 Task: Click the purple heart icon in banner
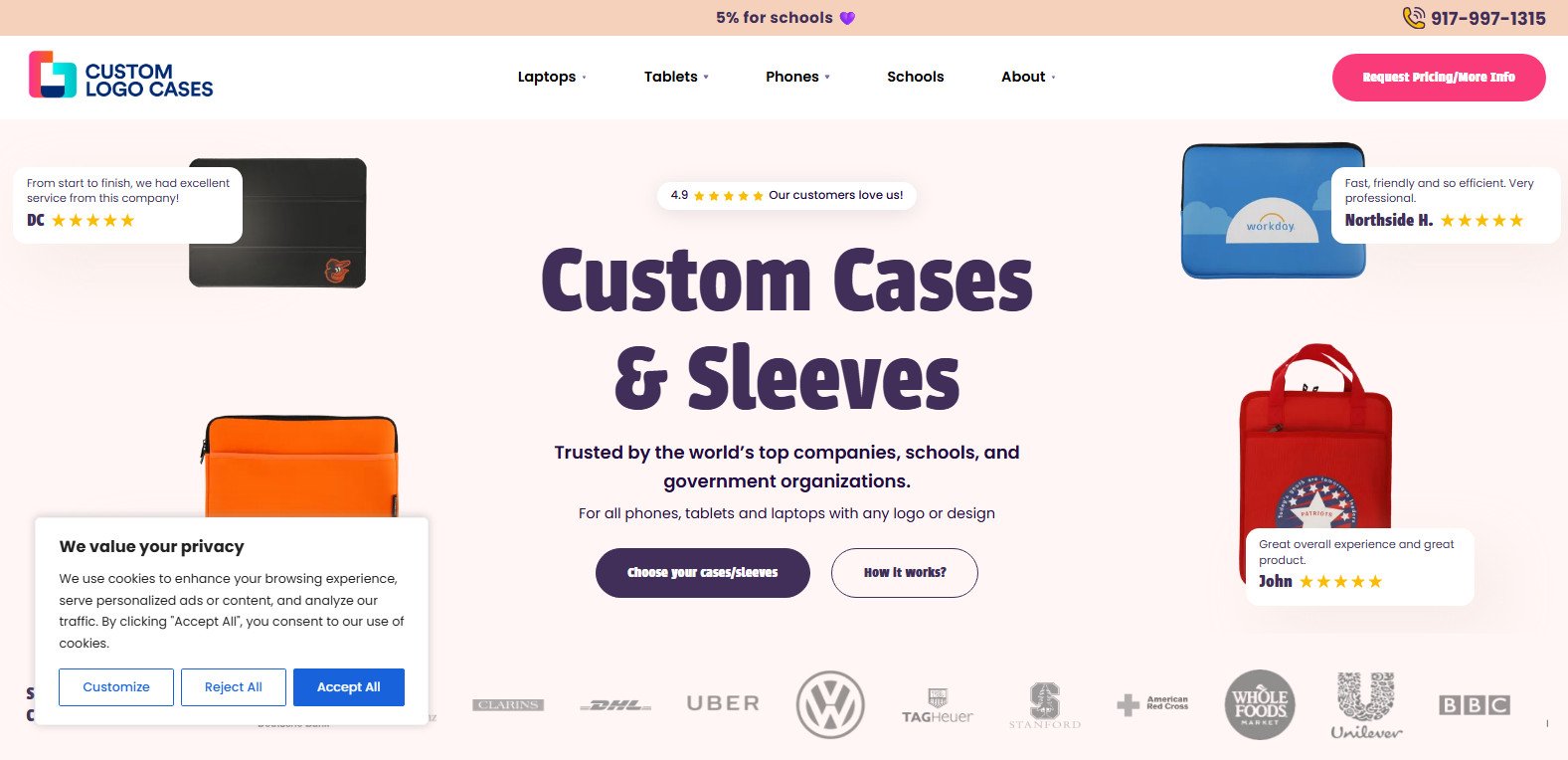pos(847,18)
